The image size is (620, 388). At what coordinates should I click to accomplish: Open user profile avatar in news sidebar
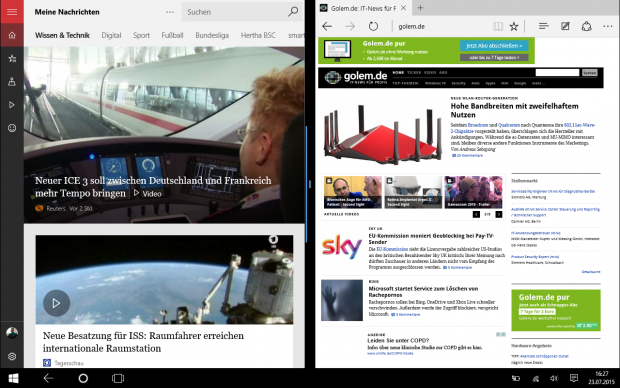point(12,333)
